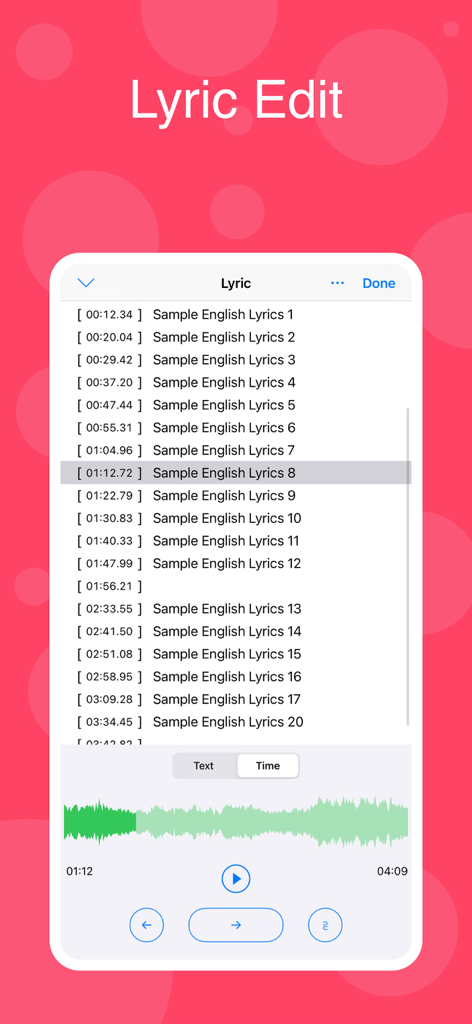
Task: Select the timestamp 01:12.72
Action: [109, 473]
